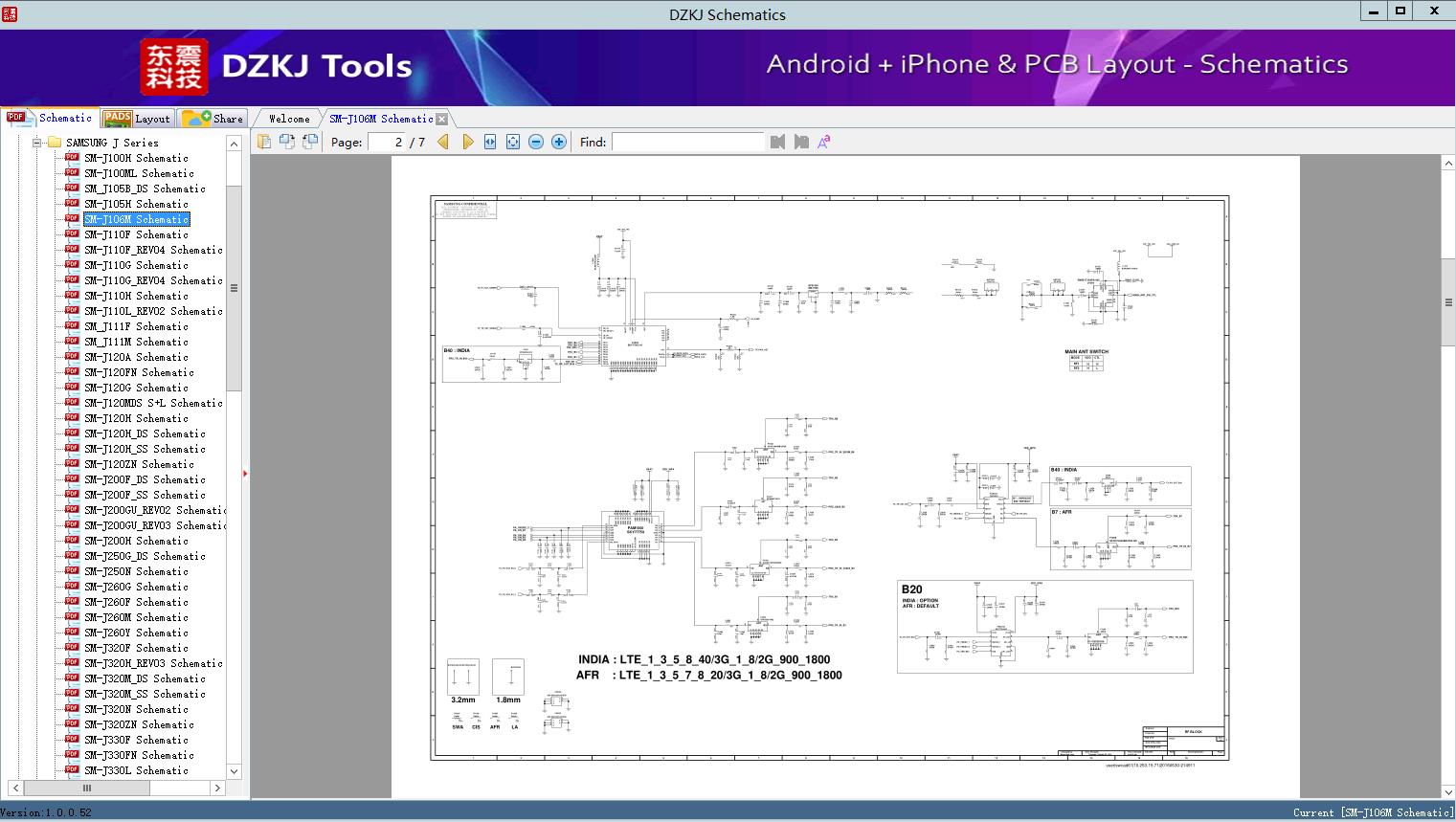Click the tree panel scroll down arrow
The height and width of the screenshot is (822, 1456).
tap(234, 771)
